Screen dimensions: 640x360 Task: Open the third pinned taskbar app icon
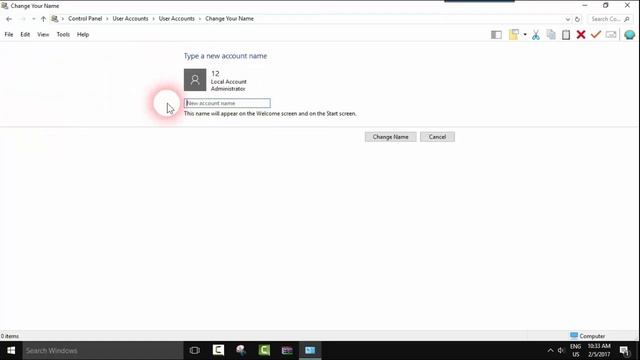pyautogui.click(x=241, y=350)
